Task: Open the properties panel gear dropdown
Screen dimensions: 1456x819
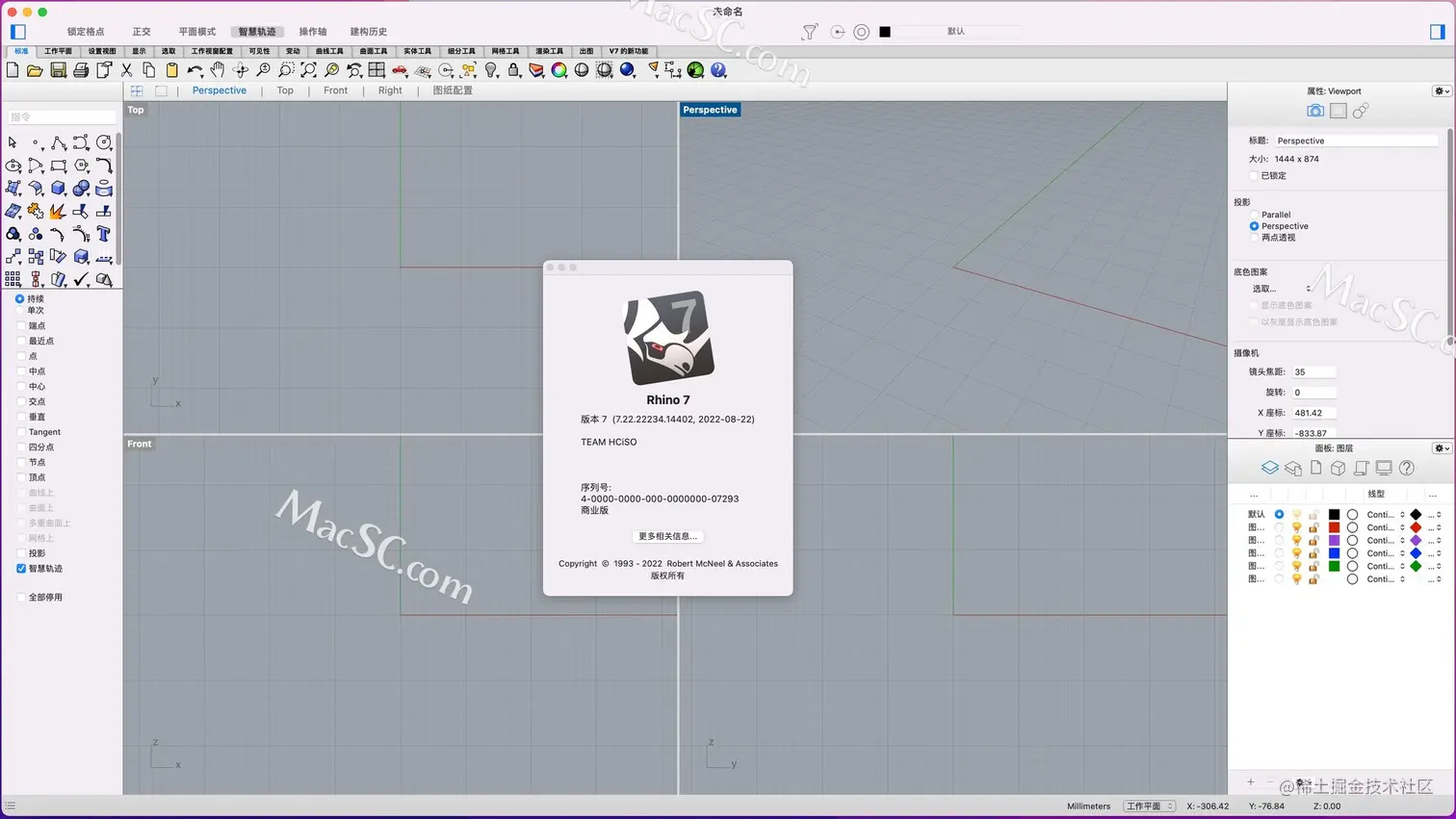Action: (x=1442, y=91)
